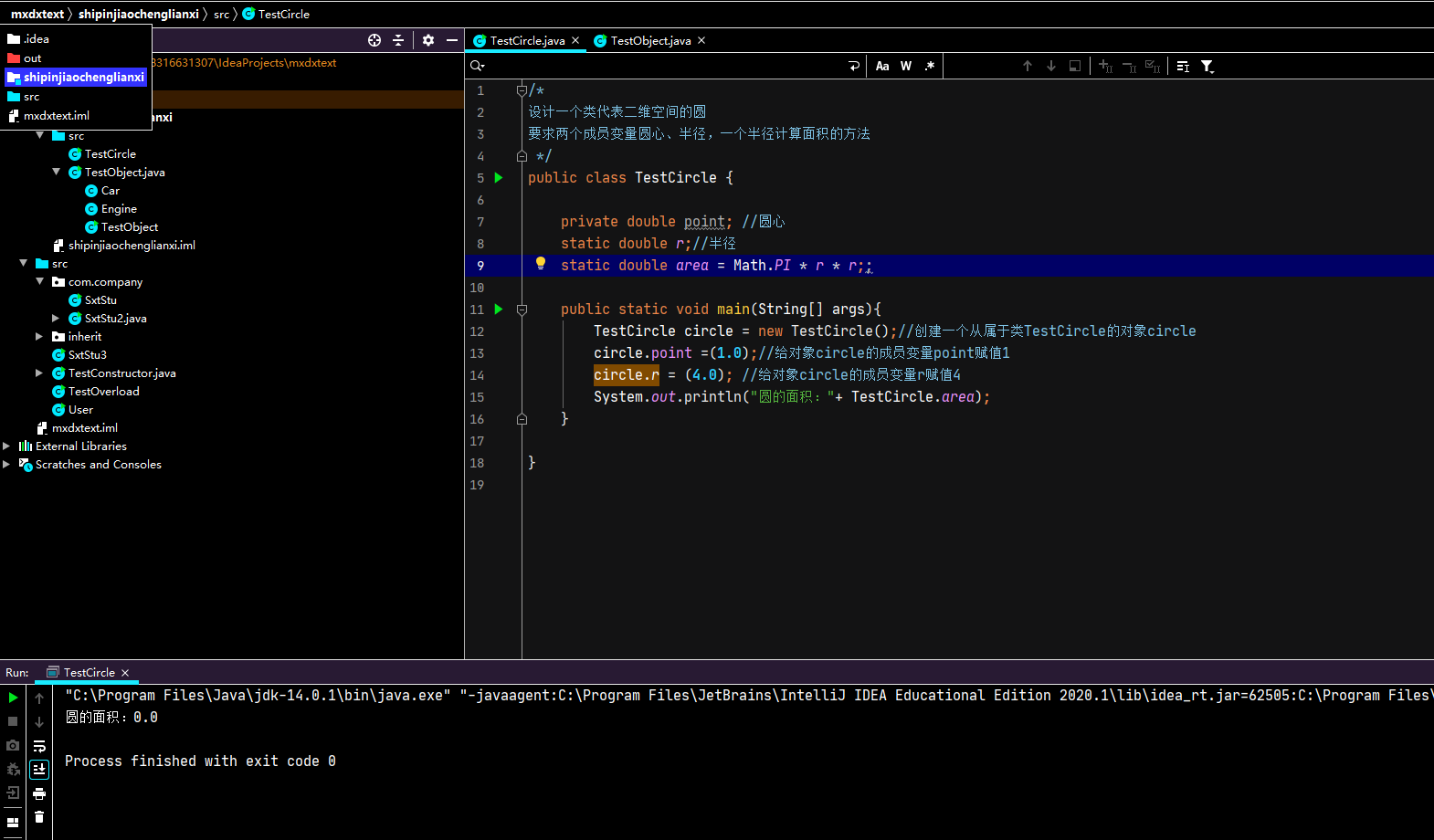The width and height of the screenshot is (1434, 840).
Task: Toggle Search in Selection icon in find bar
Action: click(x=1183, y=66)
